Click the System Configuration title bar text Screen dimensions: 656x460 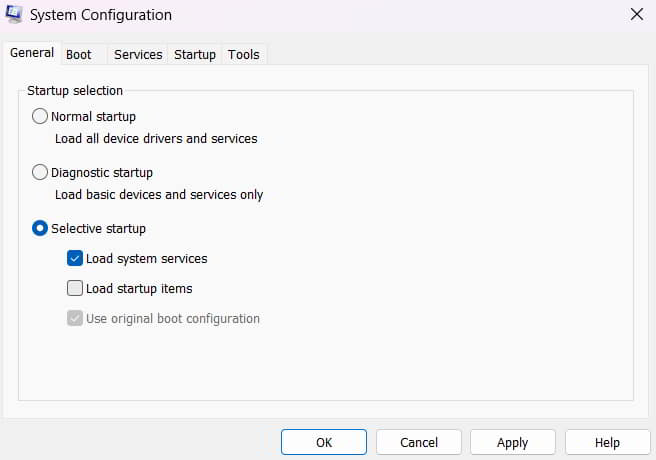101,15
